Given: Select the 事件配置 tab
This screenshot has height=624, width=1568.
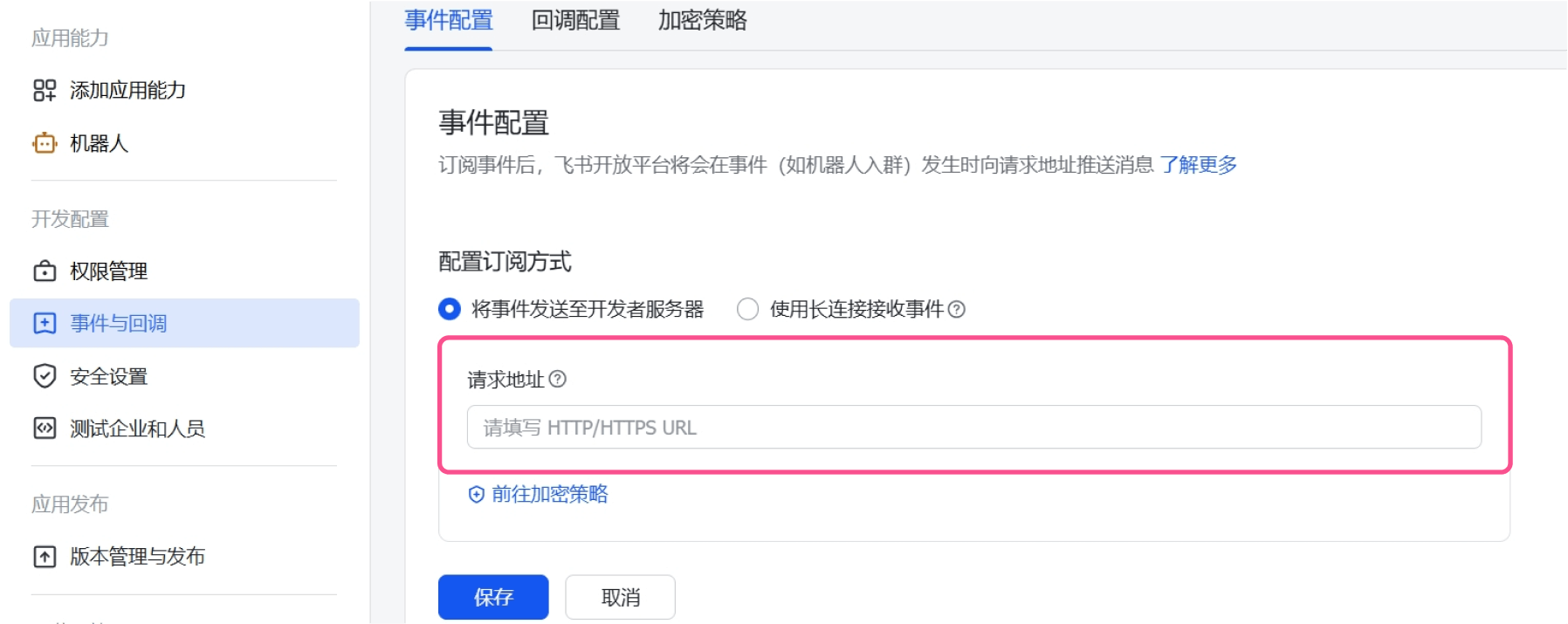Looking at the screenshot, I should [449, 21].
